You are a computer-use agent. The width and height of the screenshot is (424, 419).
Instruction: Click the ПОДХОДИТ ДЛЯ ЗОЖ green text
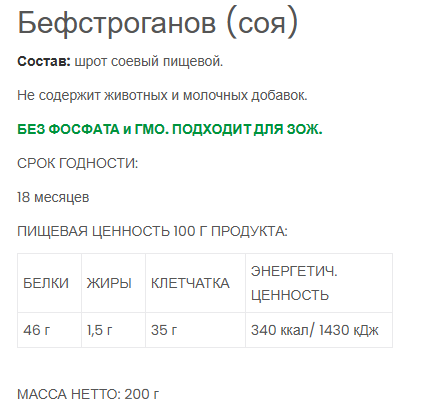[x=247, y=130]
